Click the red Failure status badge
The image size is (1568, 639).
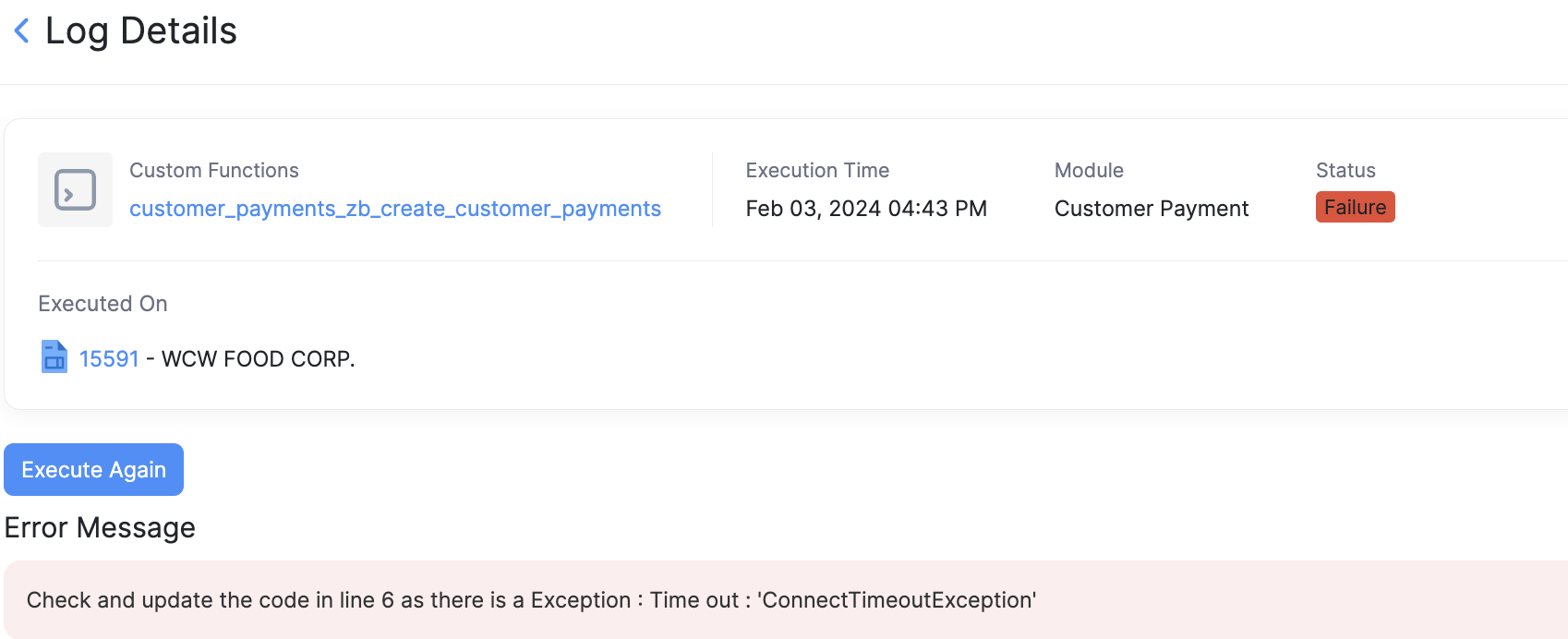1355,207
